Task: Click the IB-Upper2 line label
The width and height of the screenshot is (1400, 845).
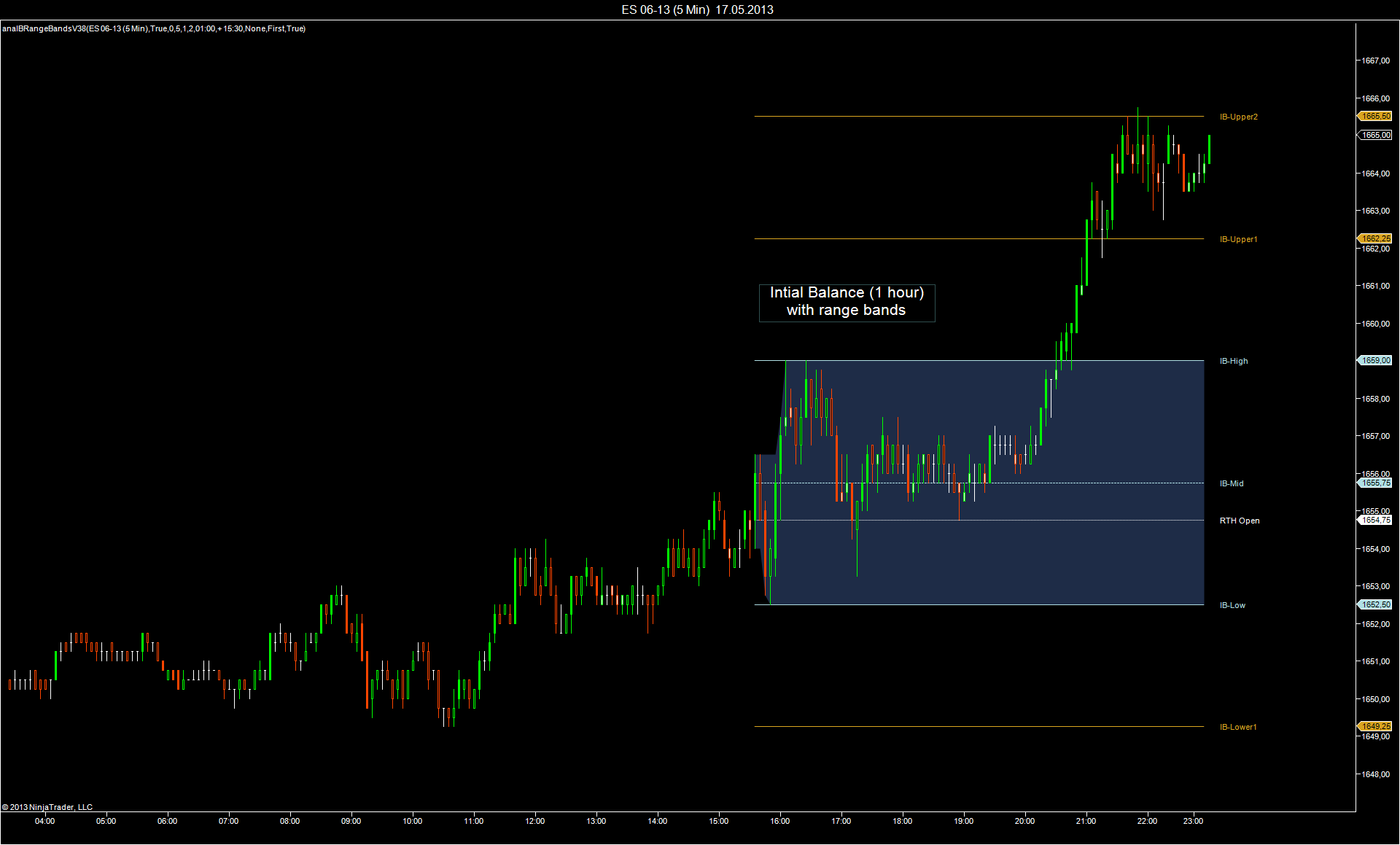Action: (x=1238, y=117)
